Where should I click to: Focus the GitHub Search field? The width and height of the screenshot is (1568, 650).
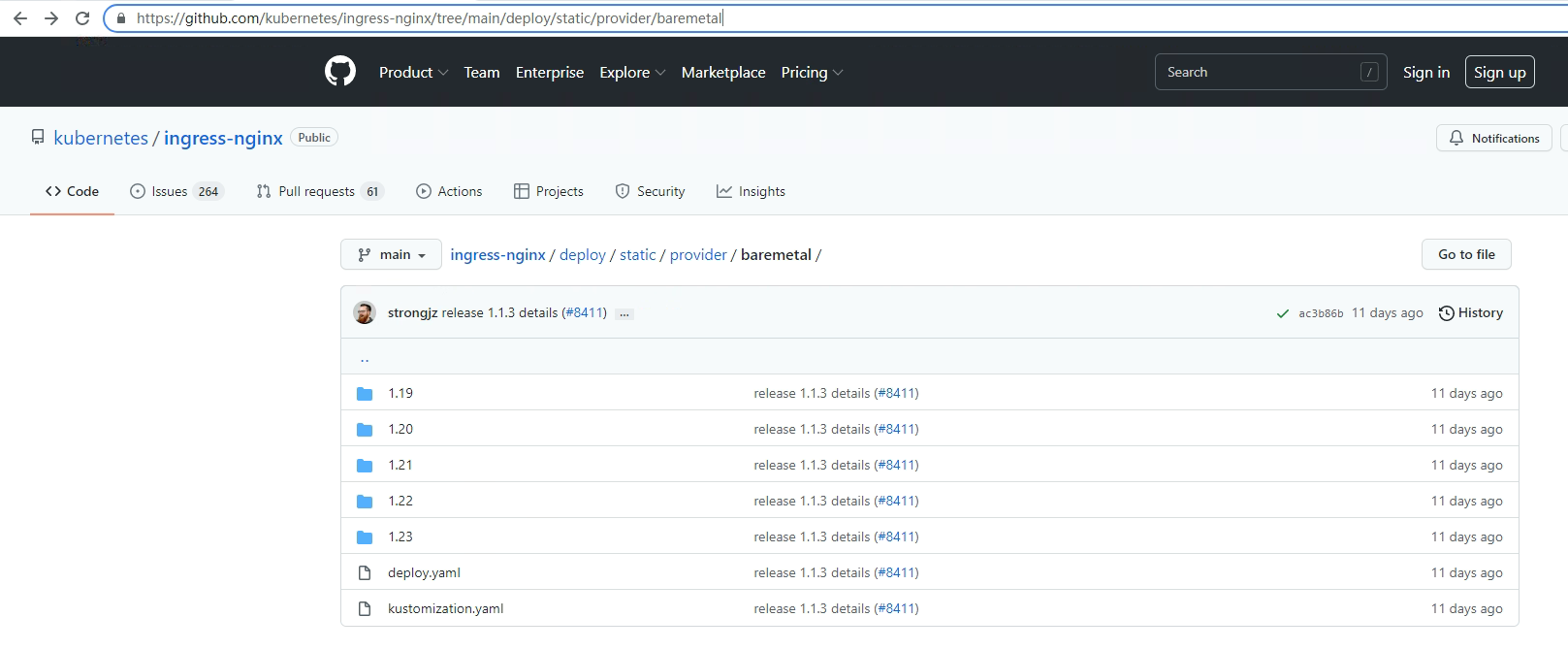[x=1261, y=73]
